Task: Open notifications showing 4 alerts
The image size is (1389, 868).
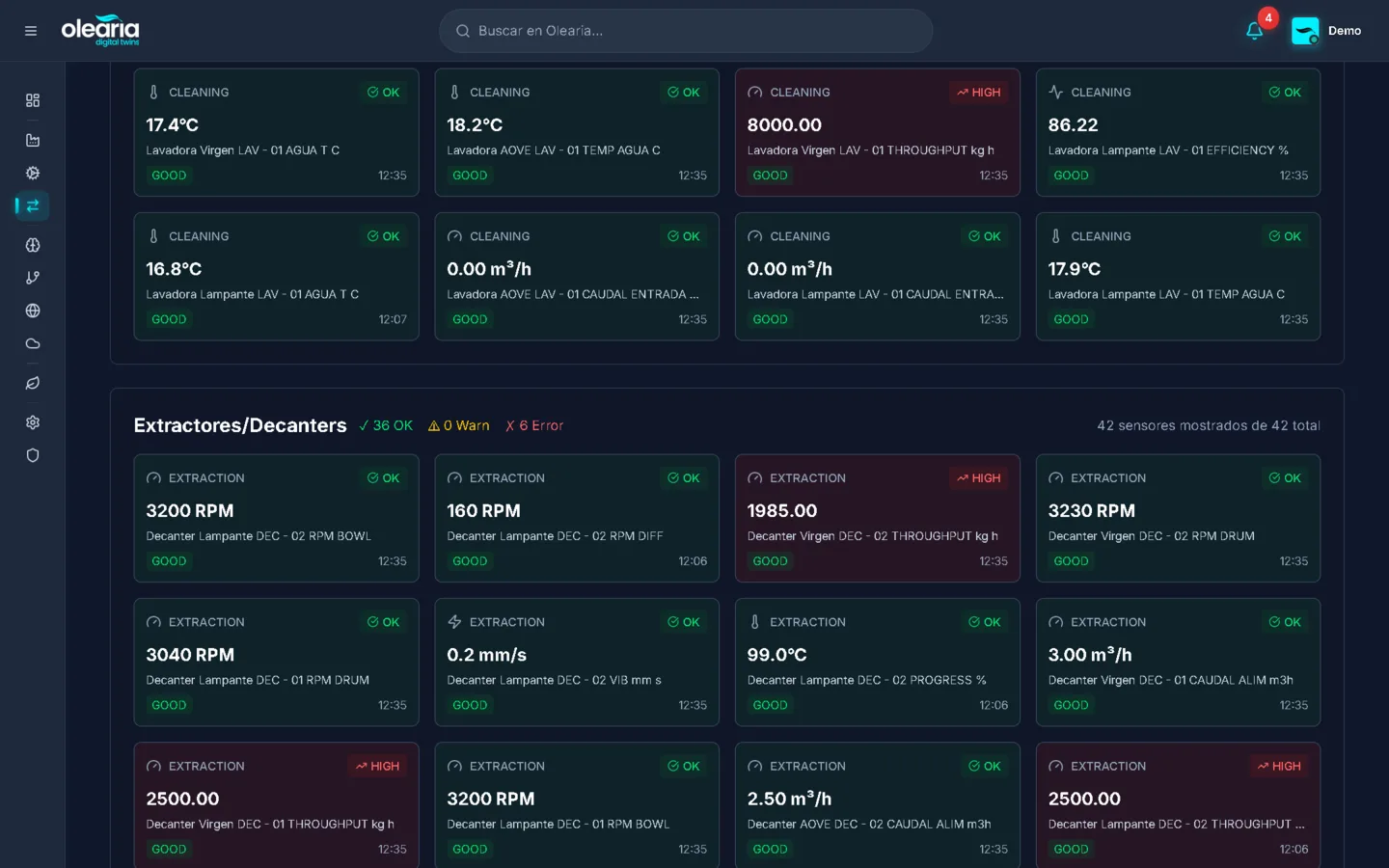Action: click(x=1254, y=30)
